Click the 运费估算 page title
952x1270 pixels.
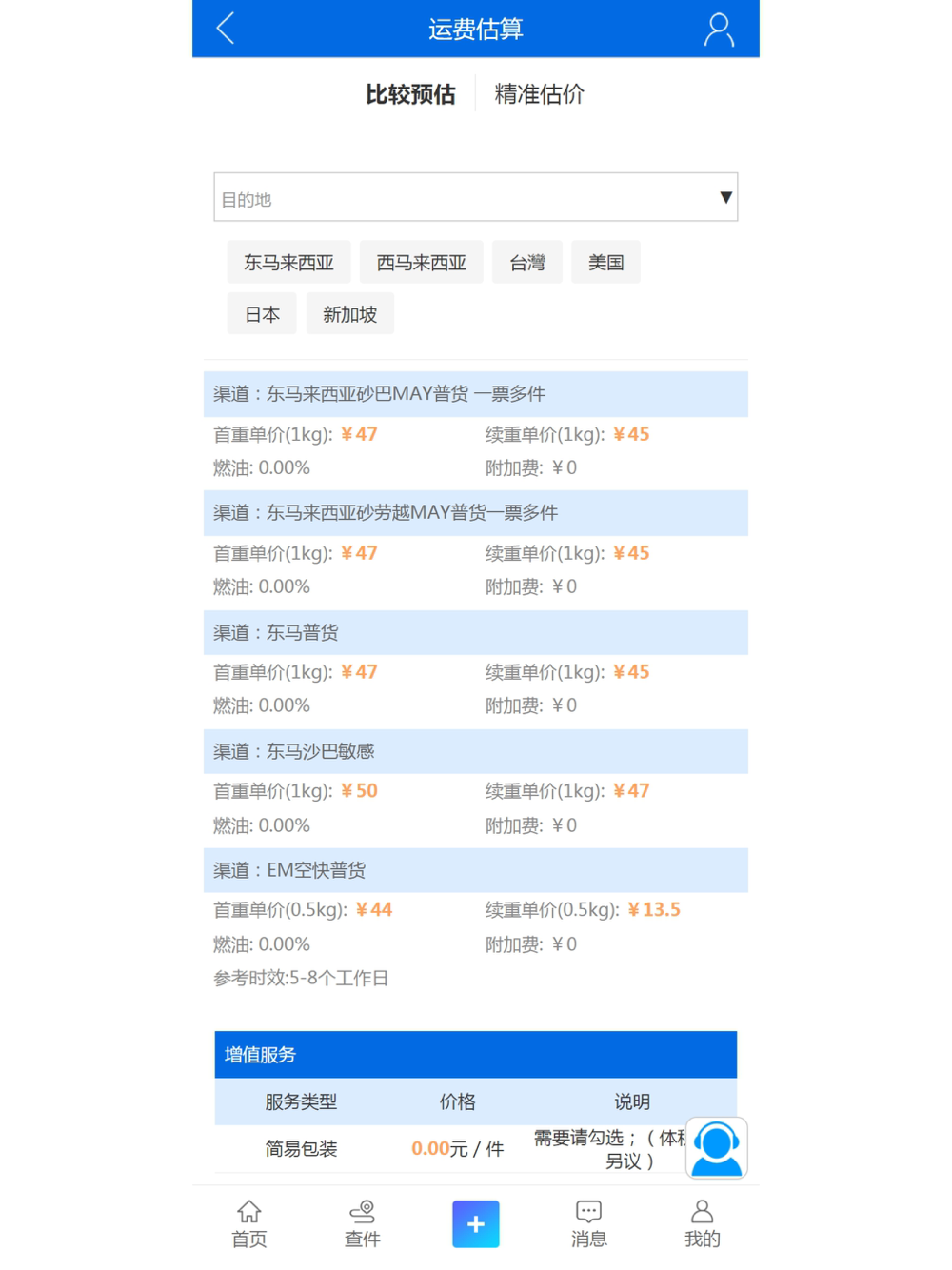click(x=476, y=30)
